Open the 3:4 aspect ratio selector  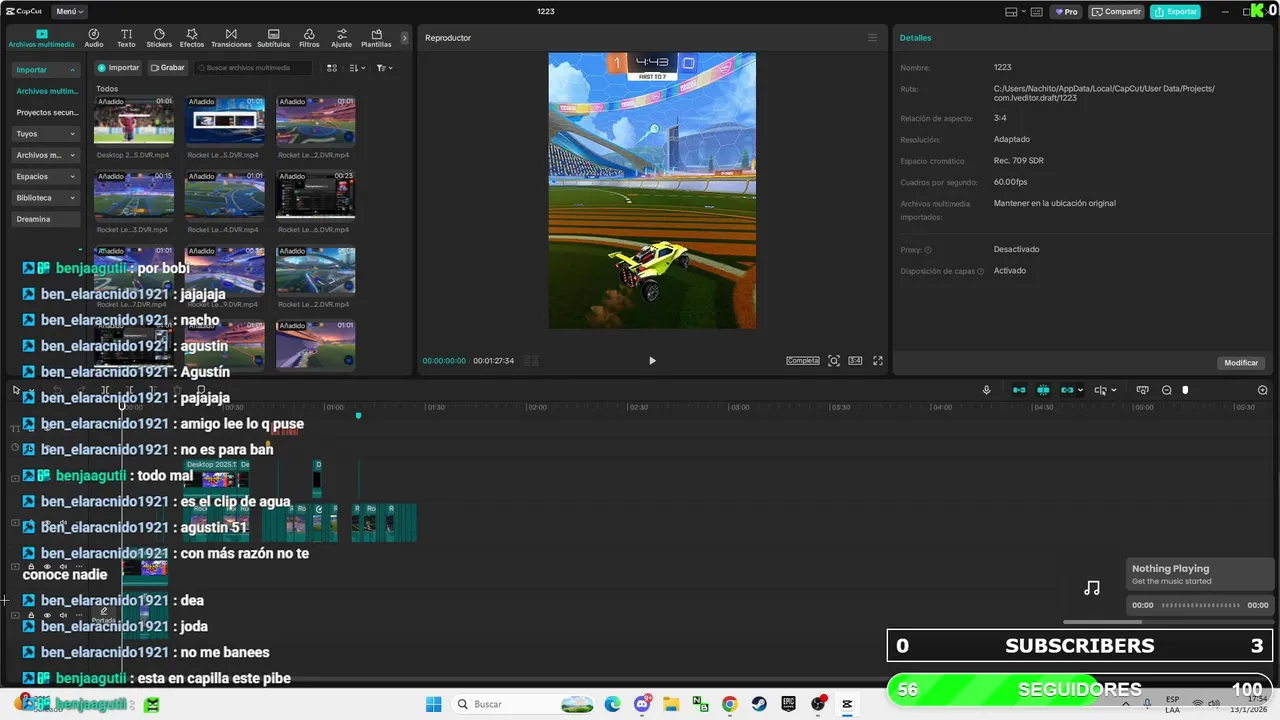[x=855, y=361]
